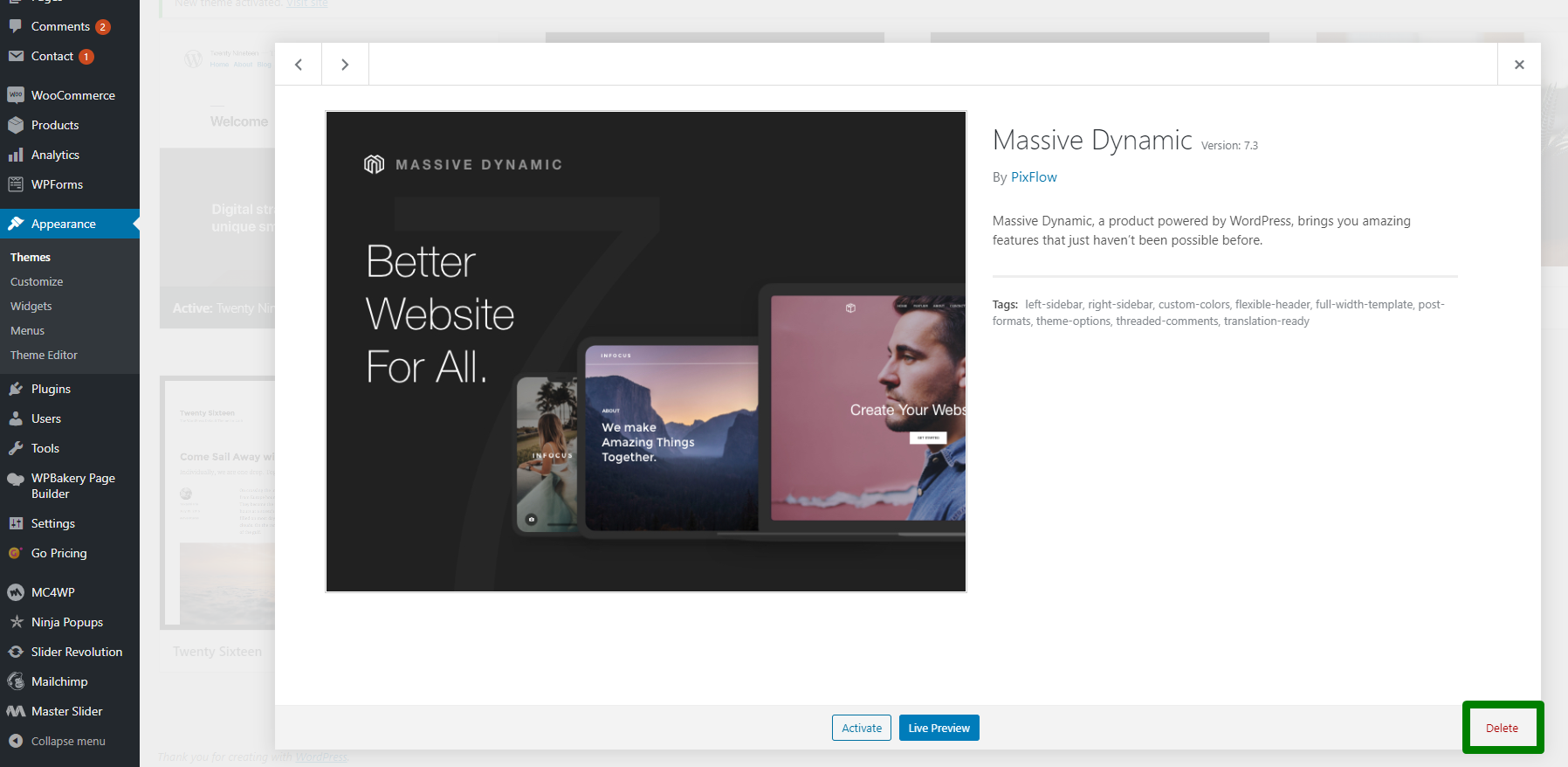The image size is (1568, 767).
Task: Click the Appearance paintbrush icon
Action: [x=16, y=224]
